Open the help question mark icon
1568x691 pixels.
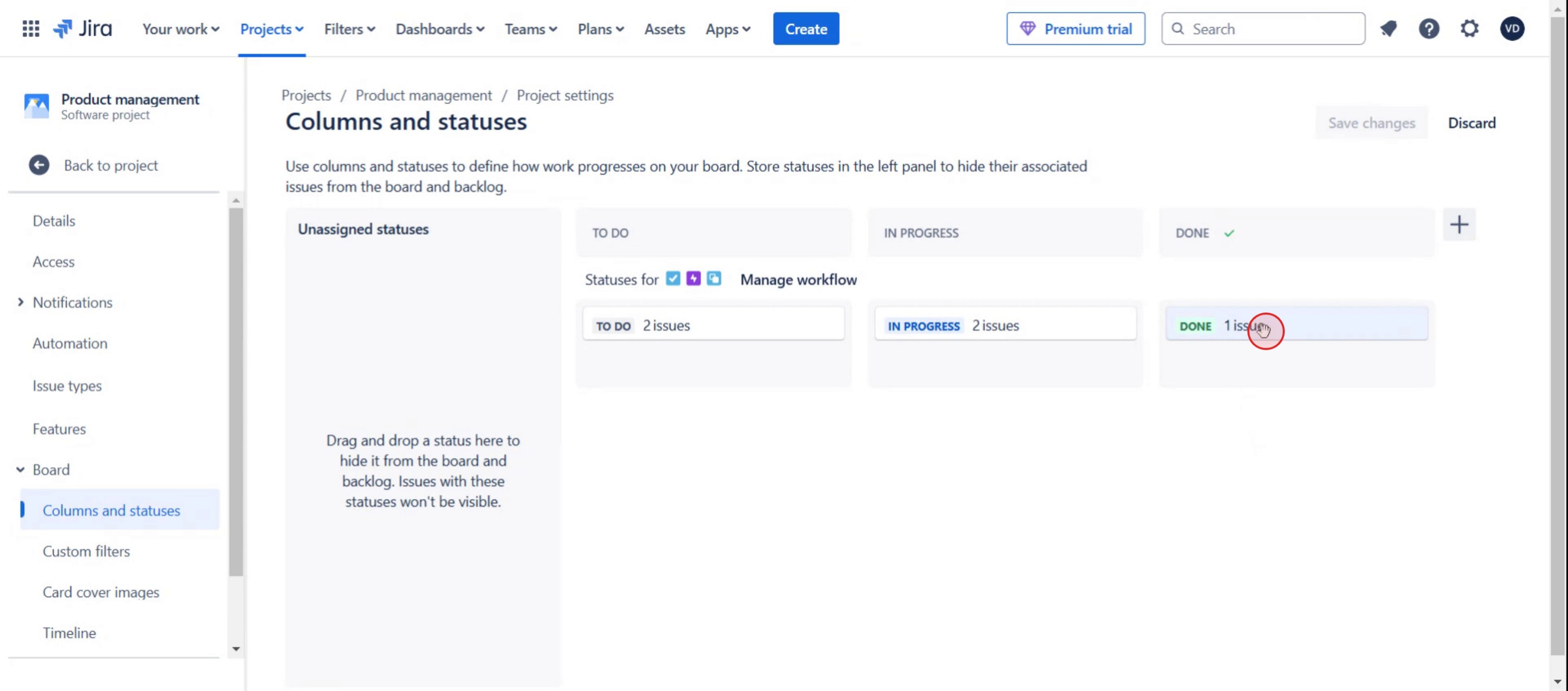1429,29
